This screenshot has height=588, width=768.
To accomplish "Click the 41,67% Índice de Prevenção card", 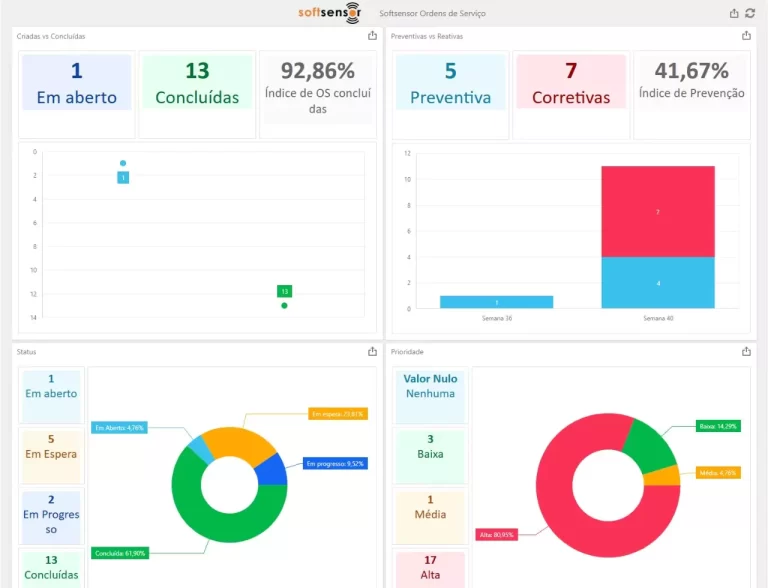I will pos(692,83).
